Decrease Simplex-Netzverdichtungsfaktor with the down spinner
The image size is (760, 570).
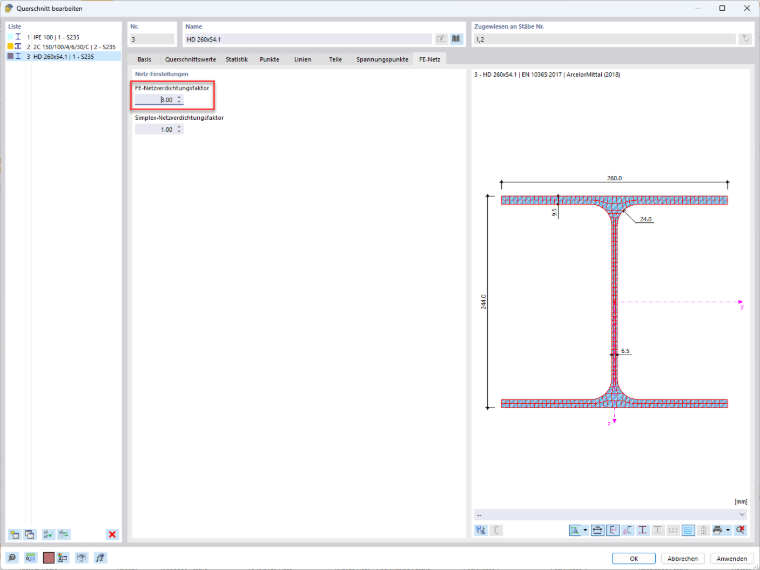(x=179, y=132)
